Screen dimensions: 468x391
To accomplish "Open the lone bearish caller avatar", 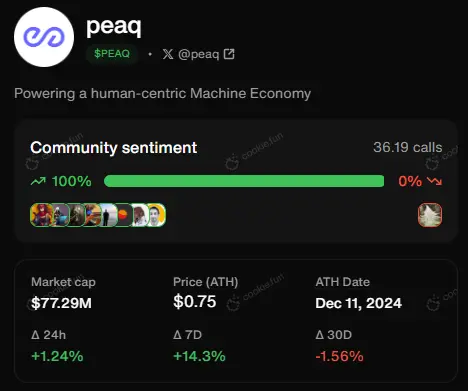I will [x=430, y=215].
